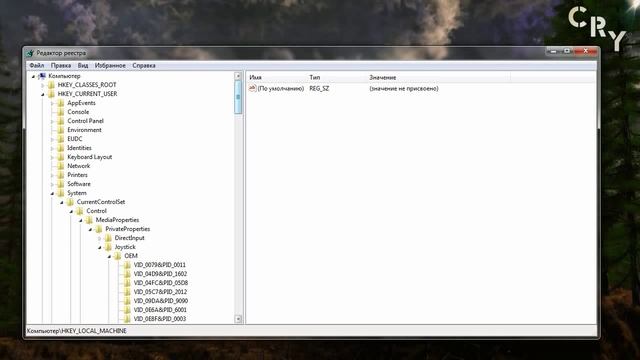The height and width of the screenshot is (360, 640).
Task: Collapse the OEM tree node
Action: (109, 256)
